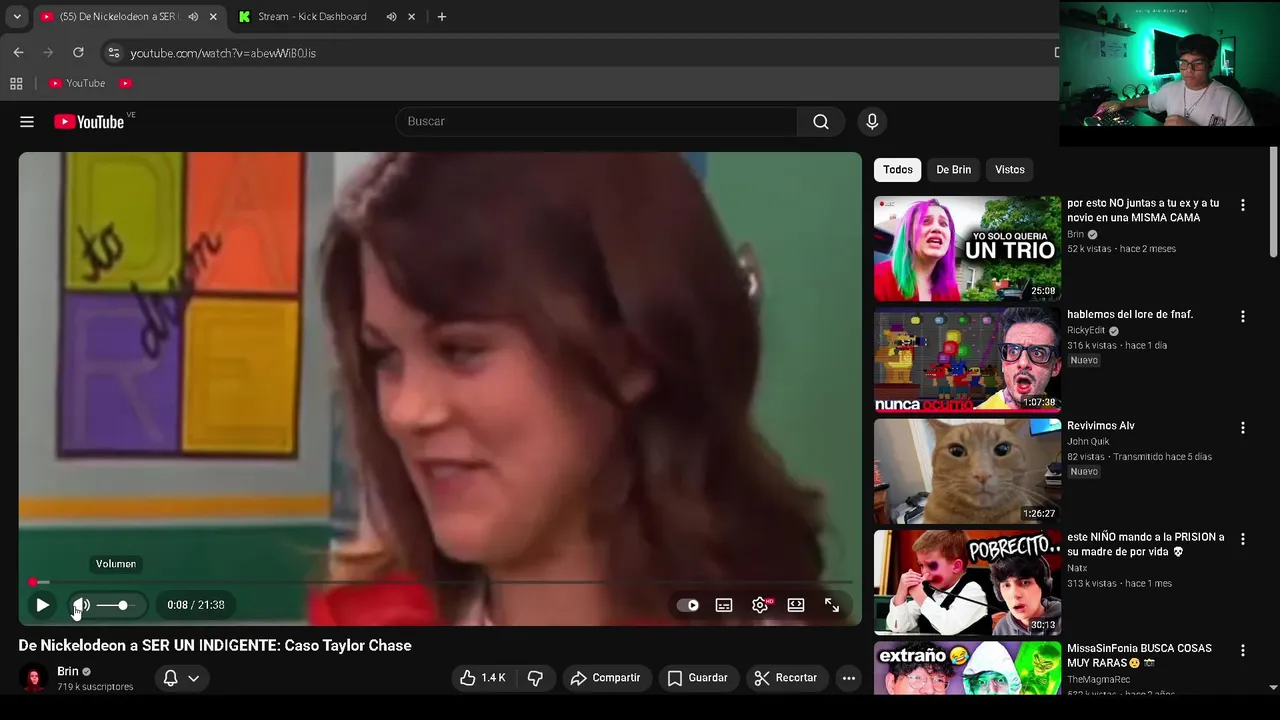
Task: Click the address bar URL
Action: tap(223, 53)
